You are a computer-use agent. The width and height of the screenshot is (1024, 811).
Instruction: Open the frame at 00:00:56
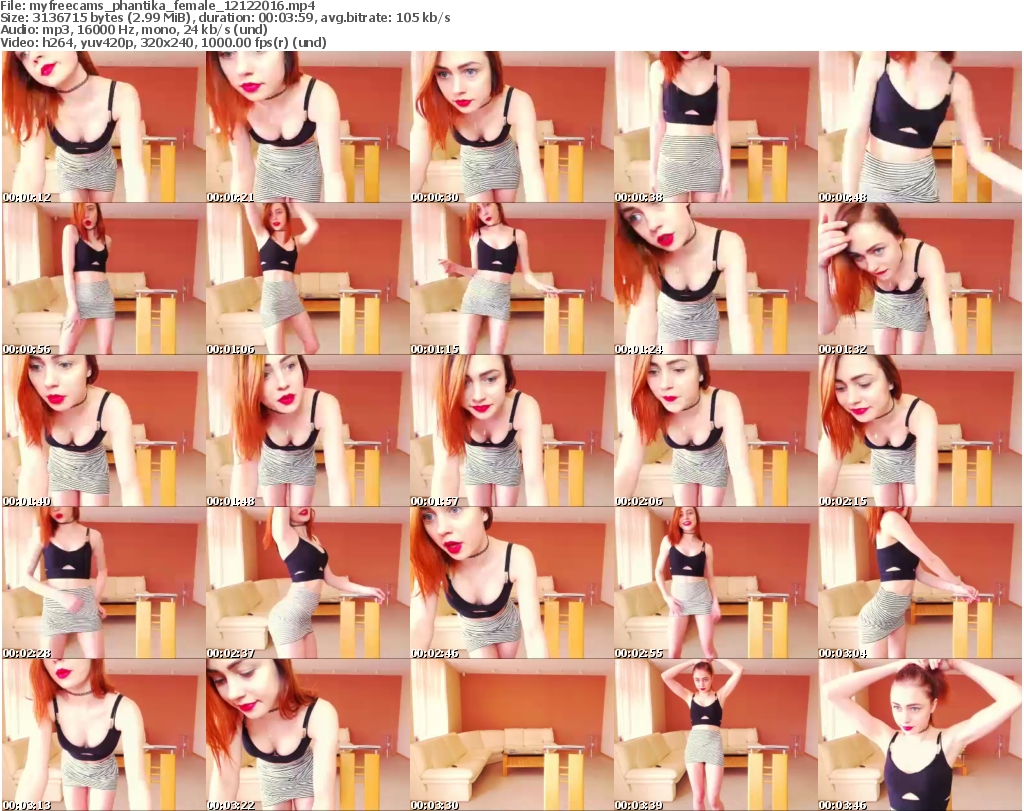coord(103,279)
